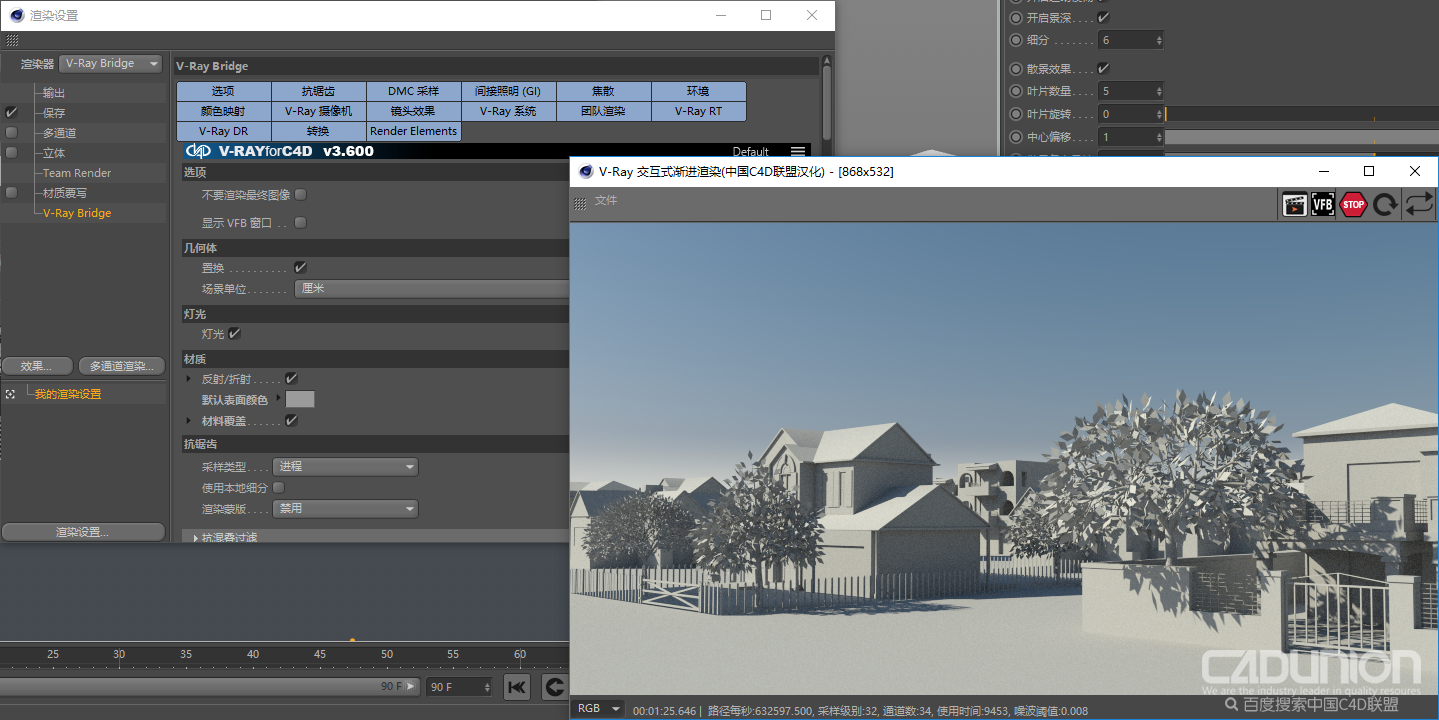The image size is (1439, 720).
Task: Click the swap arrows icon in V-Ray window
Action: pos(1418,204)
